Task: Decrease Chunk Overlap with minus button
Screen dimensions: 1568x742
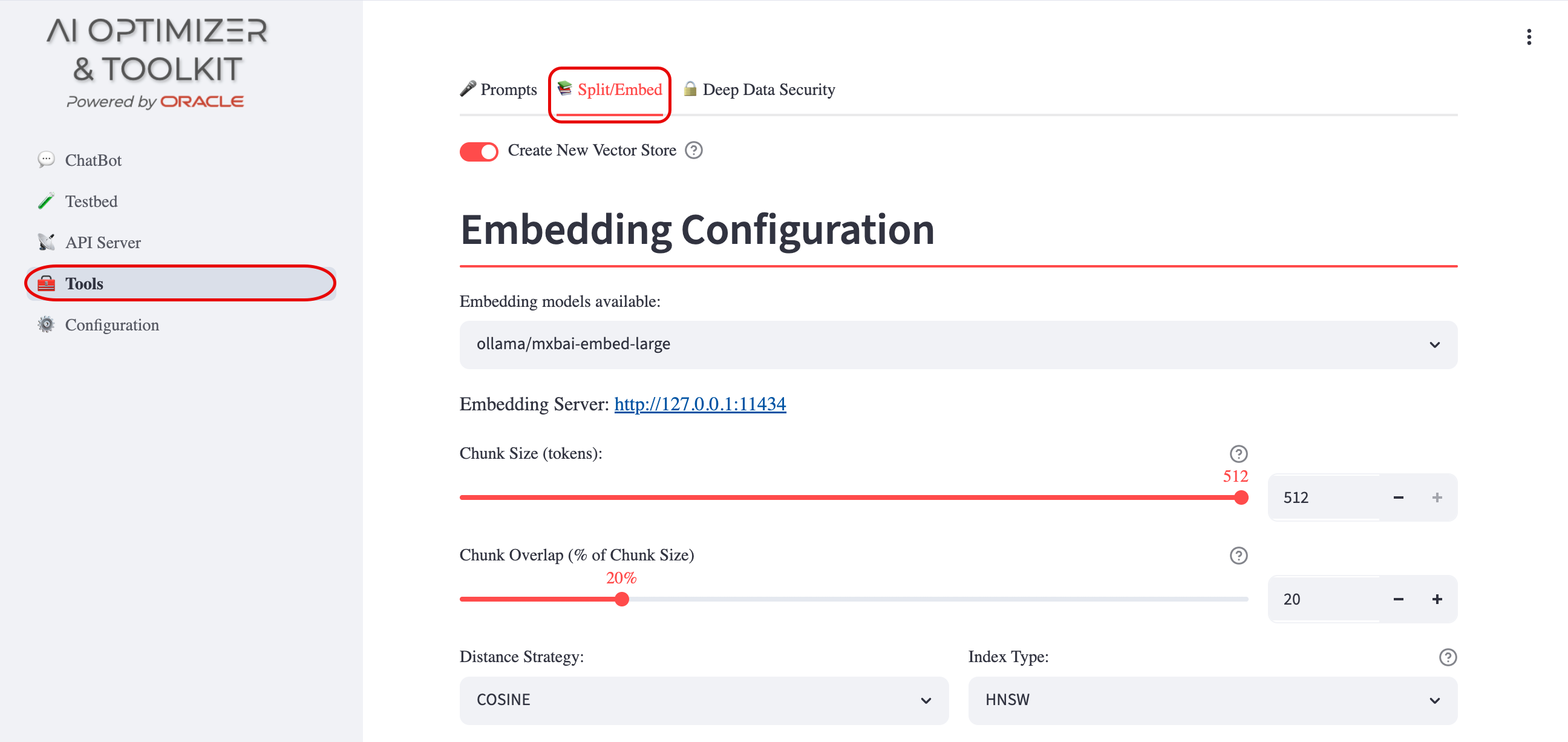Action: tap(1398, 599)
